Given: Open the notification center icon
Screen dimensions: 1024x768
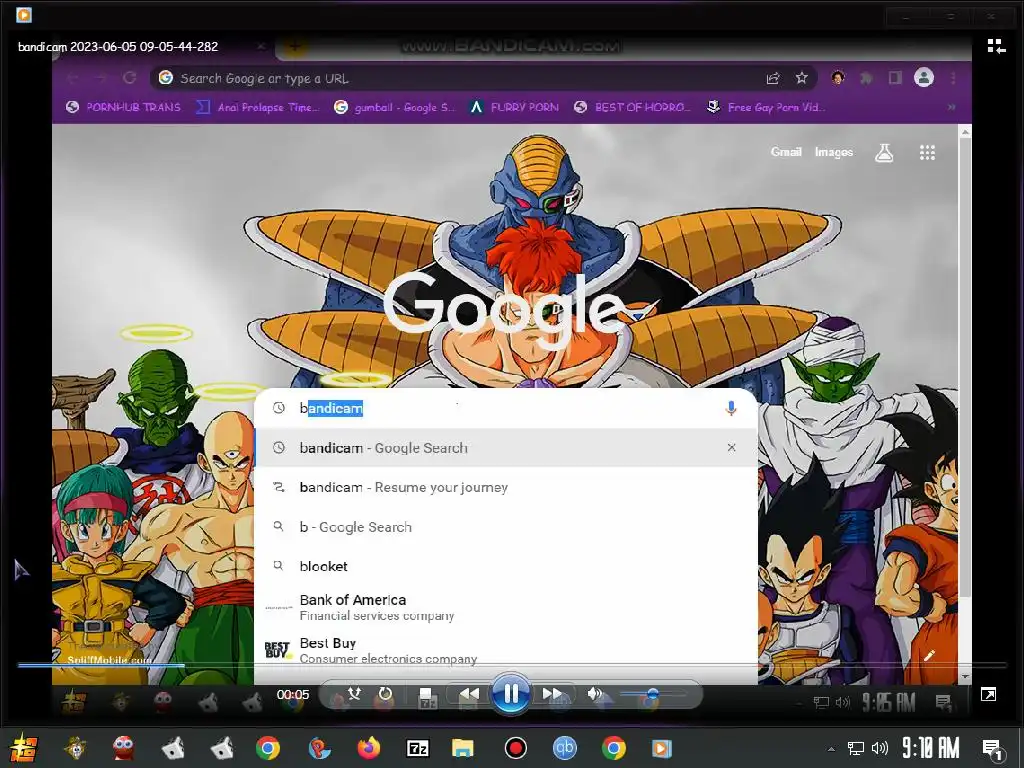Looking at the screenshot, I should (993, 749).
